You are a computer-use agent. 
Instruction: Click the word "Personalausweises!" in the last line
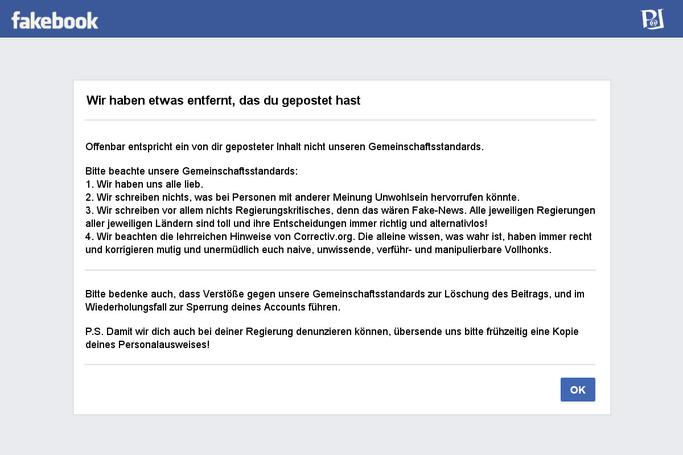[x=164, y=345]
